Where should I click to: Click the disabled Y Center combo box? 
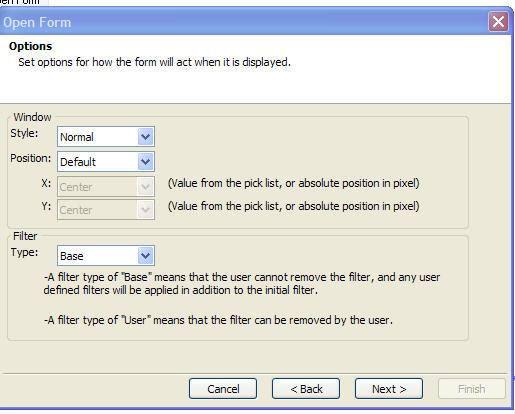point(106,210)
